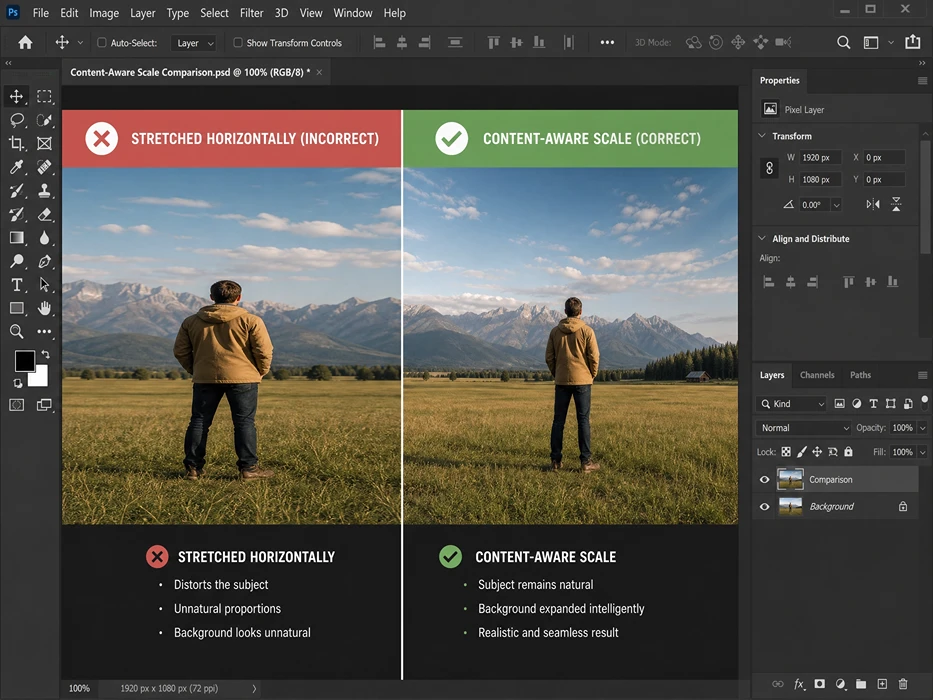Click the black foreground color swatch
Screen dimensions: 933x700
coord(24,360)
